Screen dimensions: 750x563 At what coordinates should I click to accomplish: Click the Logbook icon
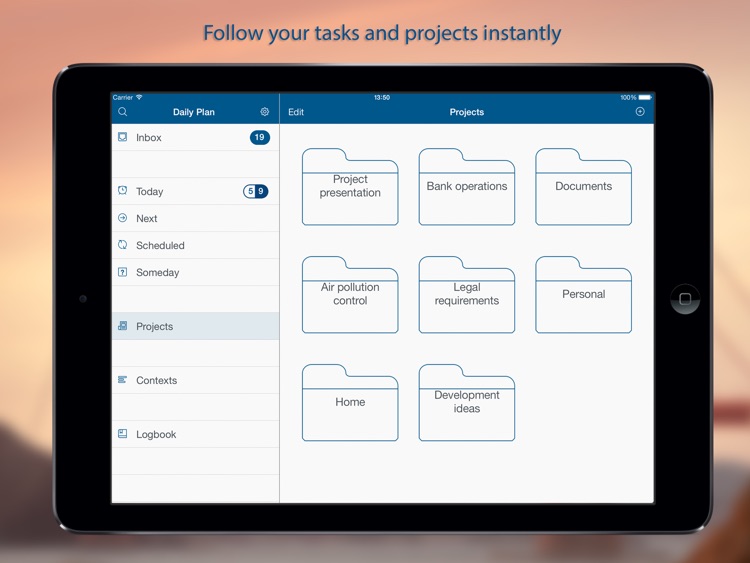point(122,434)
